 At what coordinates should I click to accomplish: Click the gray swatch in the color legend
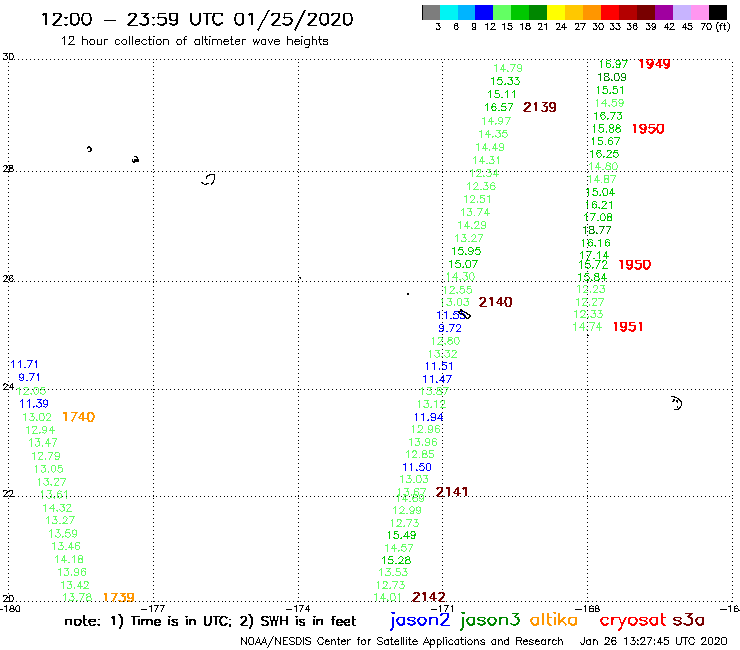(x=431, y=12)
